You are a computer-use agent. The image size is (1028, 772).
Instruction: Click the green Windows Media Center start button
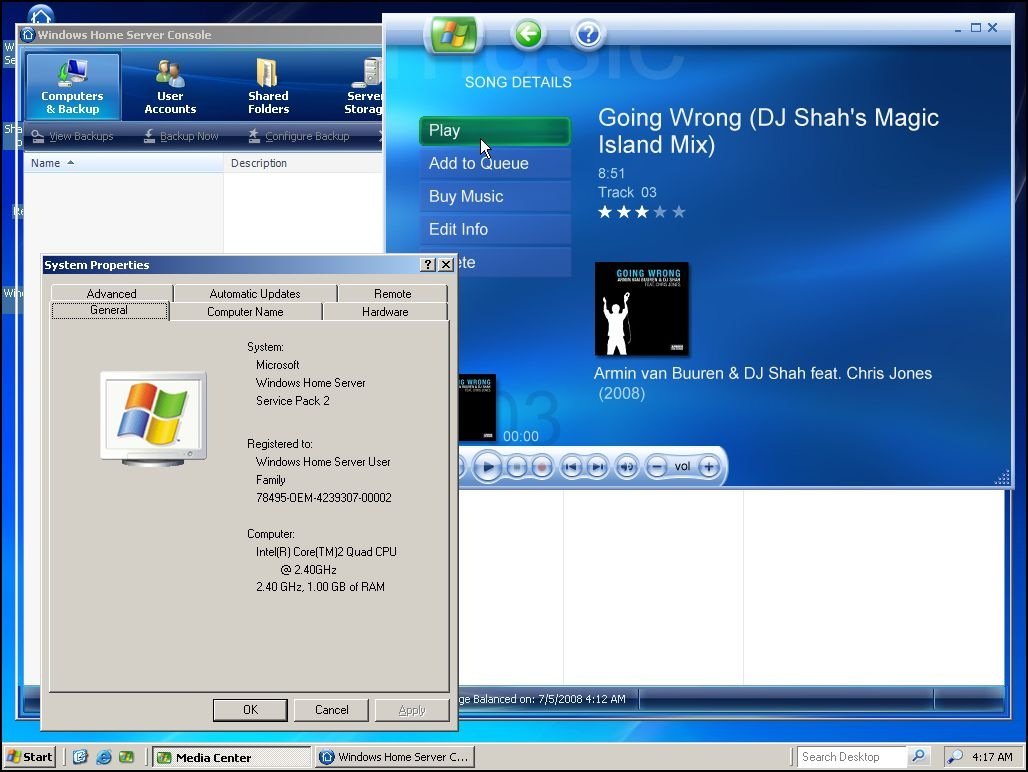click(x=454, y=33)
